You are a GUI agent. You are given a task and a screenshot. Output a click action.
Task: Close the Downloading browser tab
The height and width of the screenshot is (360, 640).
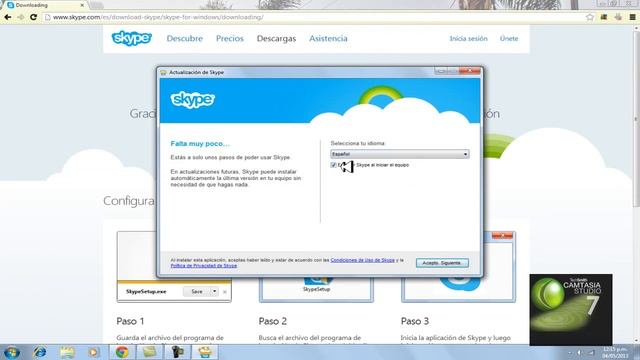coord(82,5)
